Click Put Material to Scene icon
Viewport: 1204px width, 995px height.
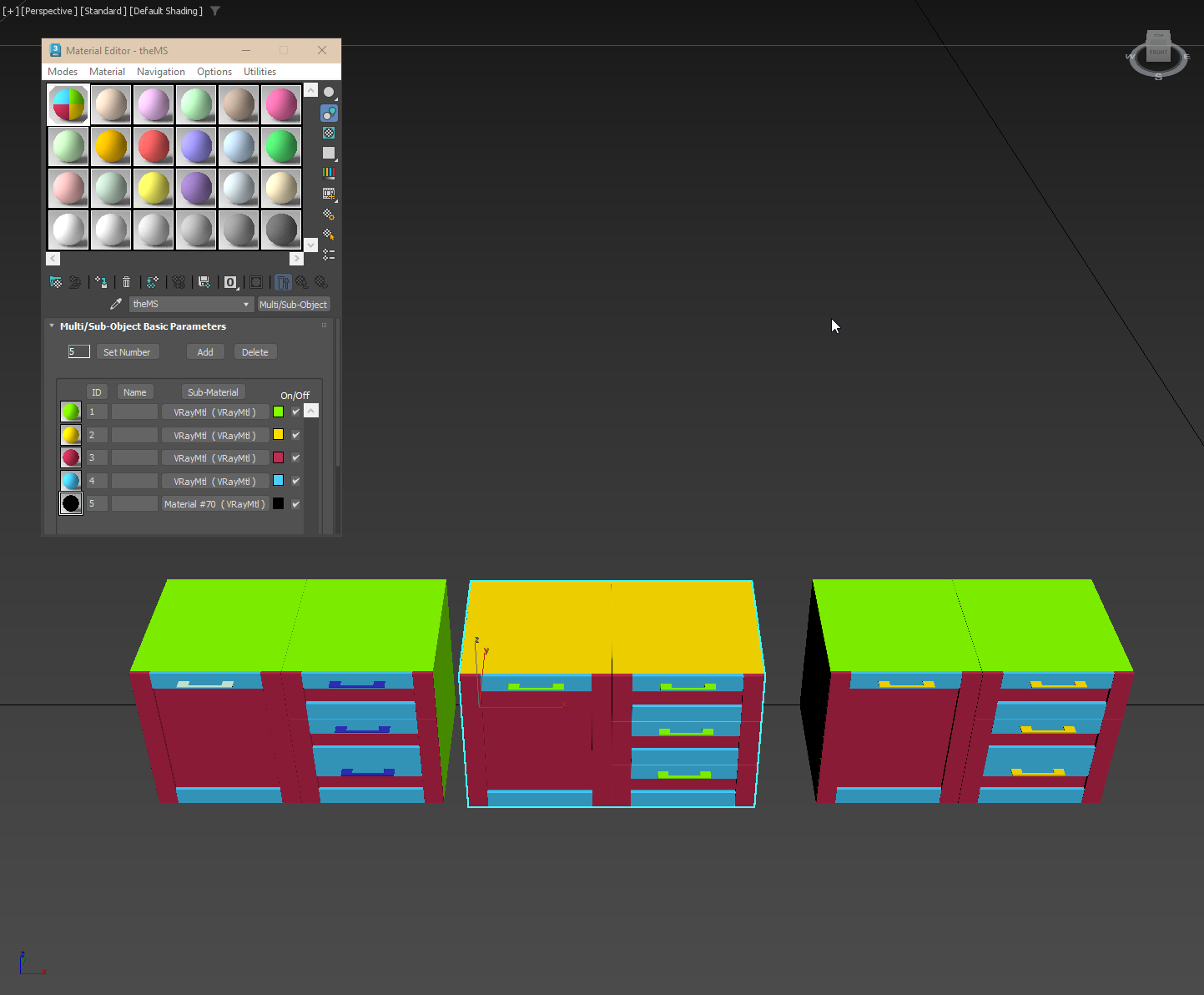click(75, 282)
